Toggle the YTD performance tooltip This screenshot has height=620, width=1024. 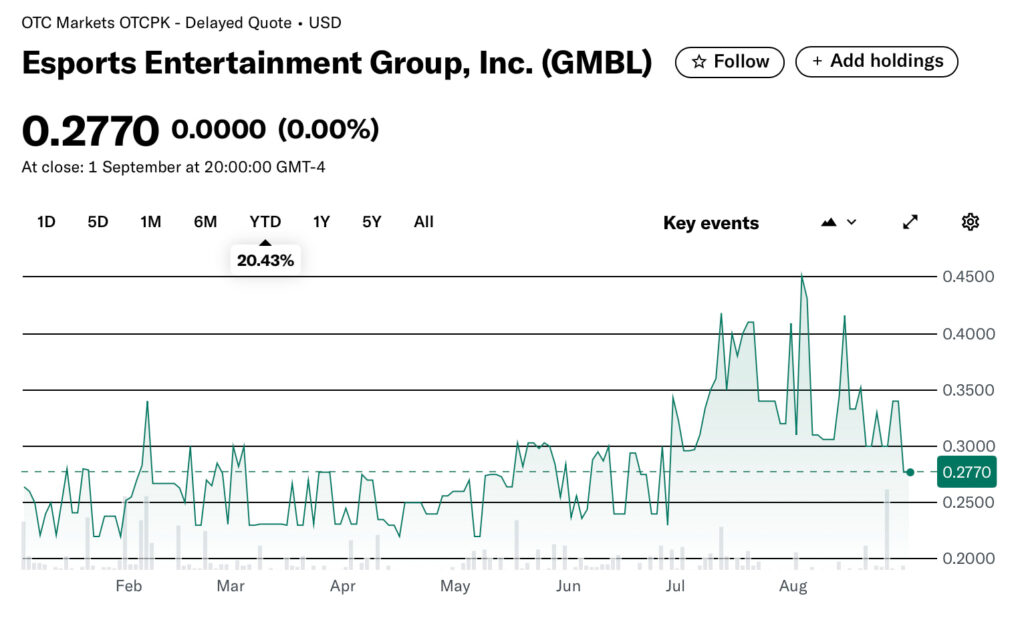(x=265, y=259)
